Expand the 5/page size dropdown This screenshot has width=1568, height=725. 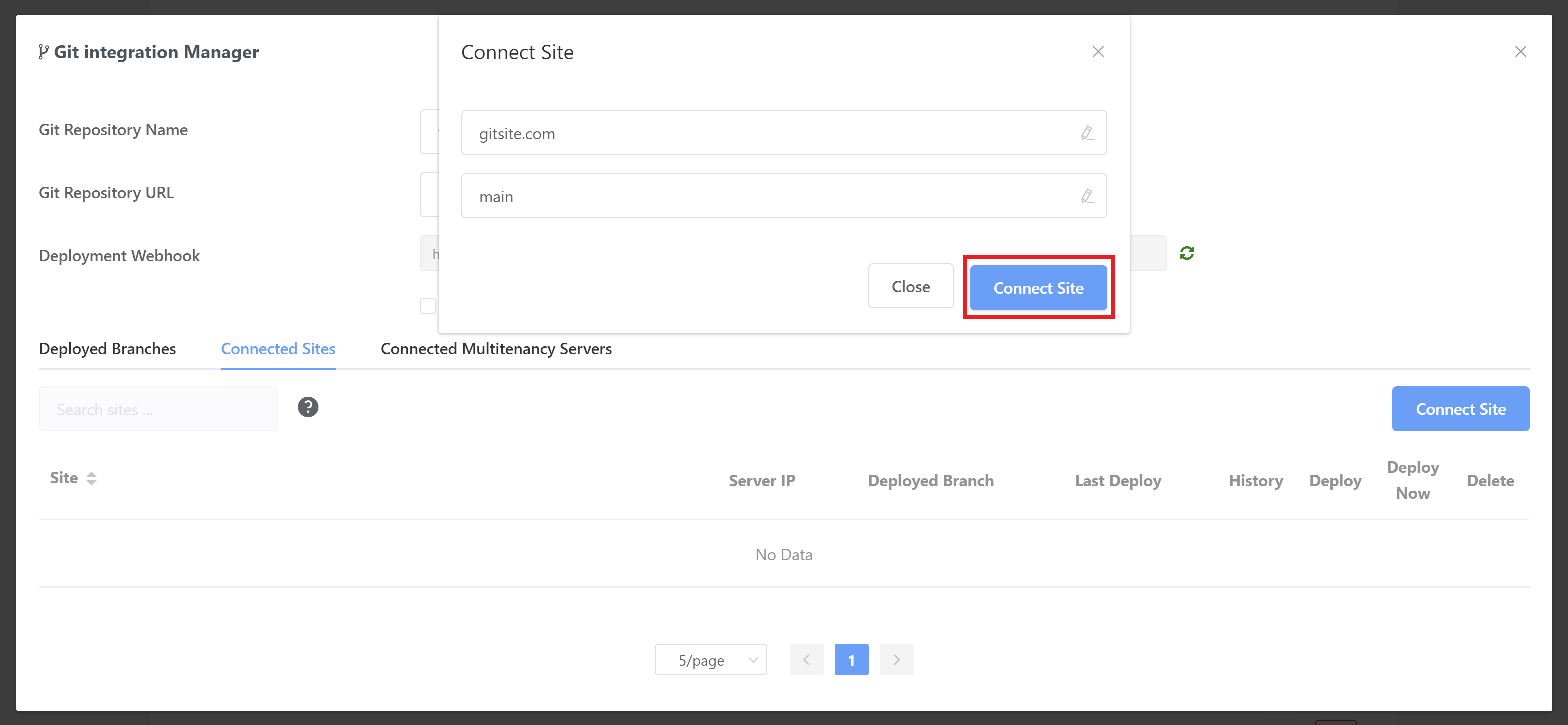coord(710,660)
